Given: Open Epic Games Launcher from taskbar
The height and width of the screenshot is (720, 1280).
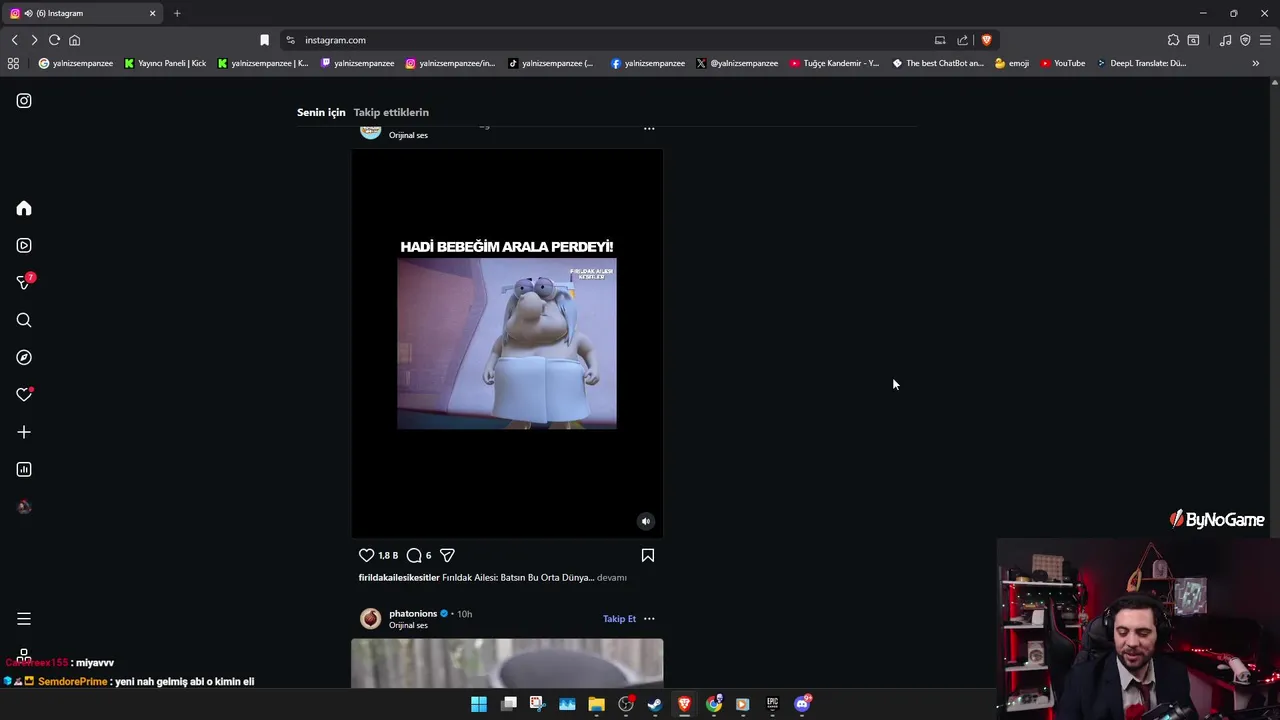Looking at the screenshot, I should pos(772,704).
